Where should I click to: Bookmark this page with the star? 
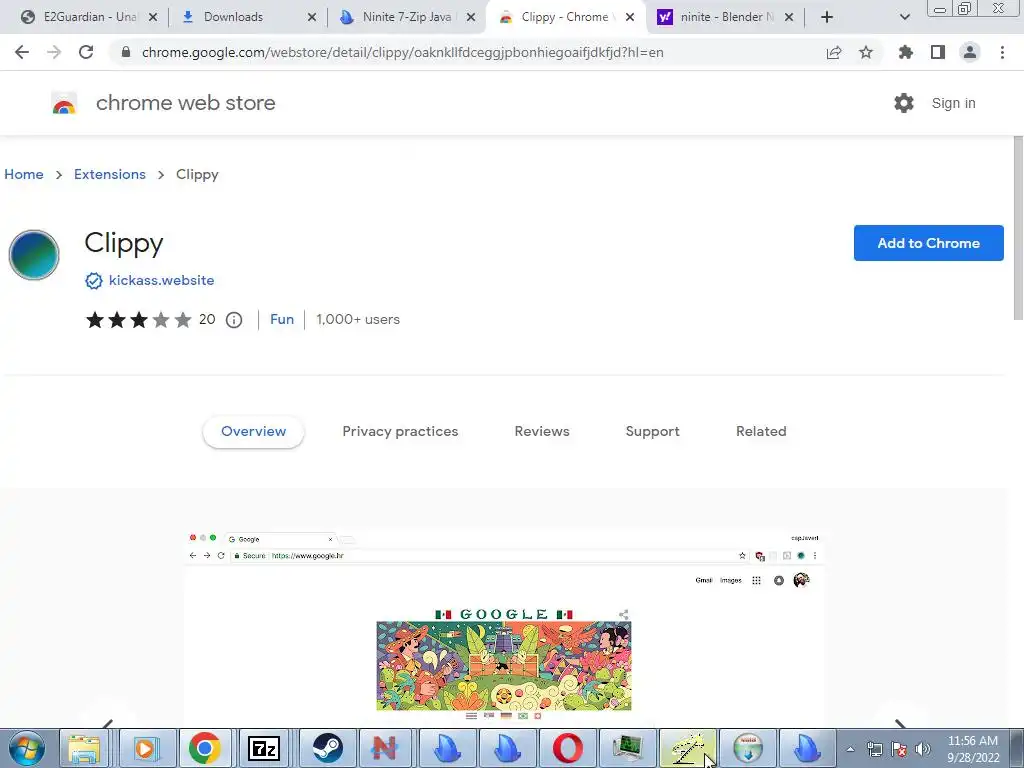point(866,52)
